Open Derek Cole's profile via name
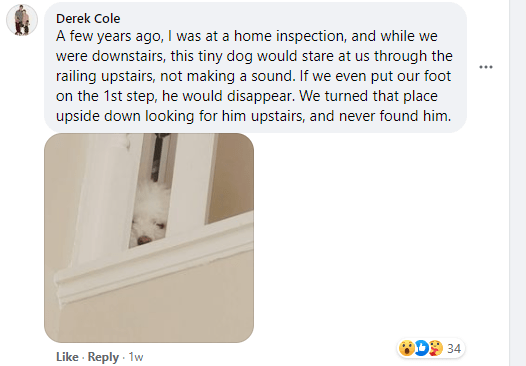 (88, 19)
